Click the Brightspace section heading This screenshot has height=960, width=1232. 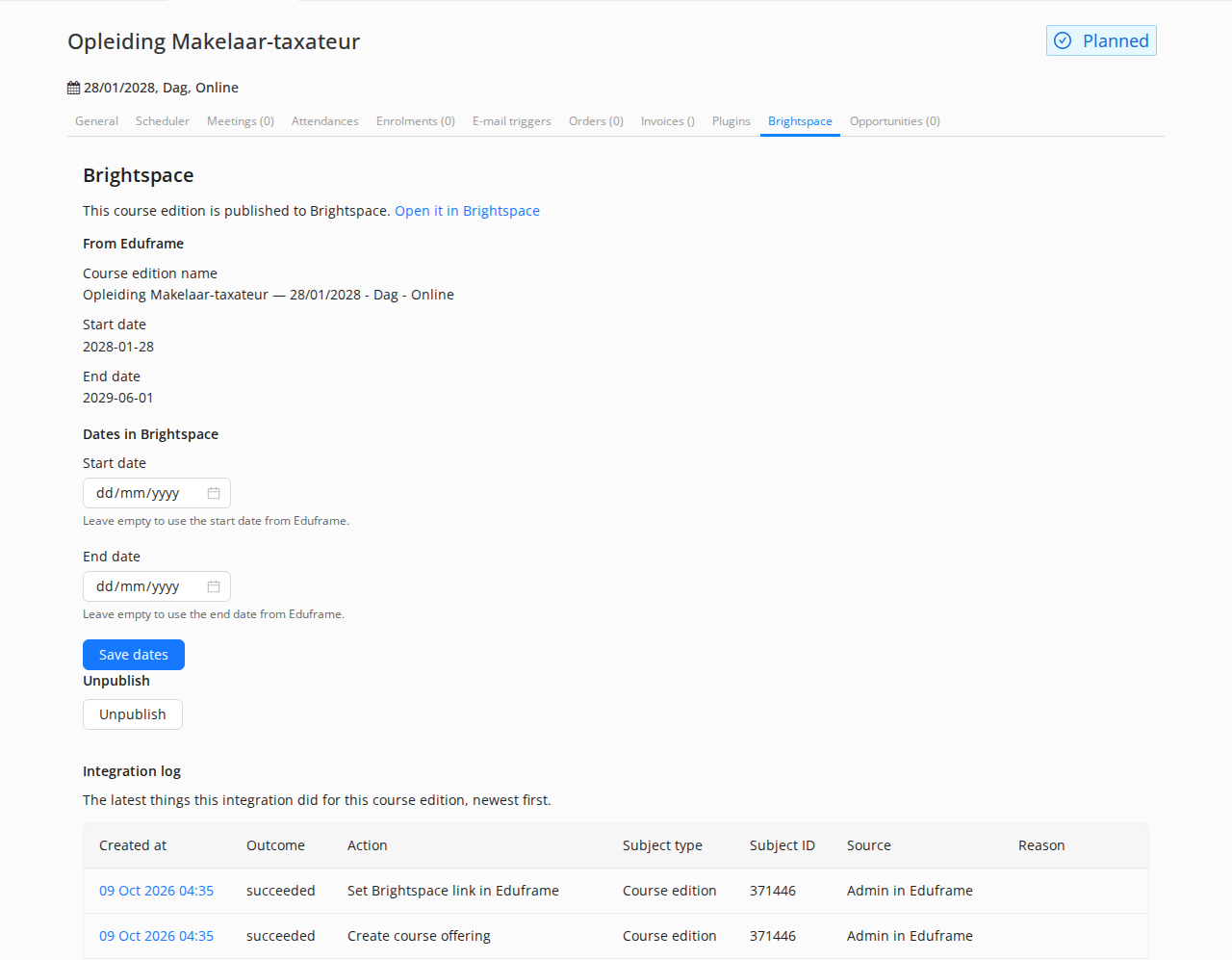point(139,175)
